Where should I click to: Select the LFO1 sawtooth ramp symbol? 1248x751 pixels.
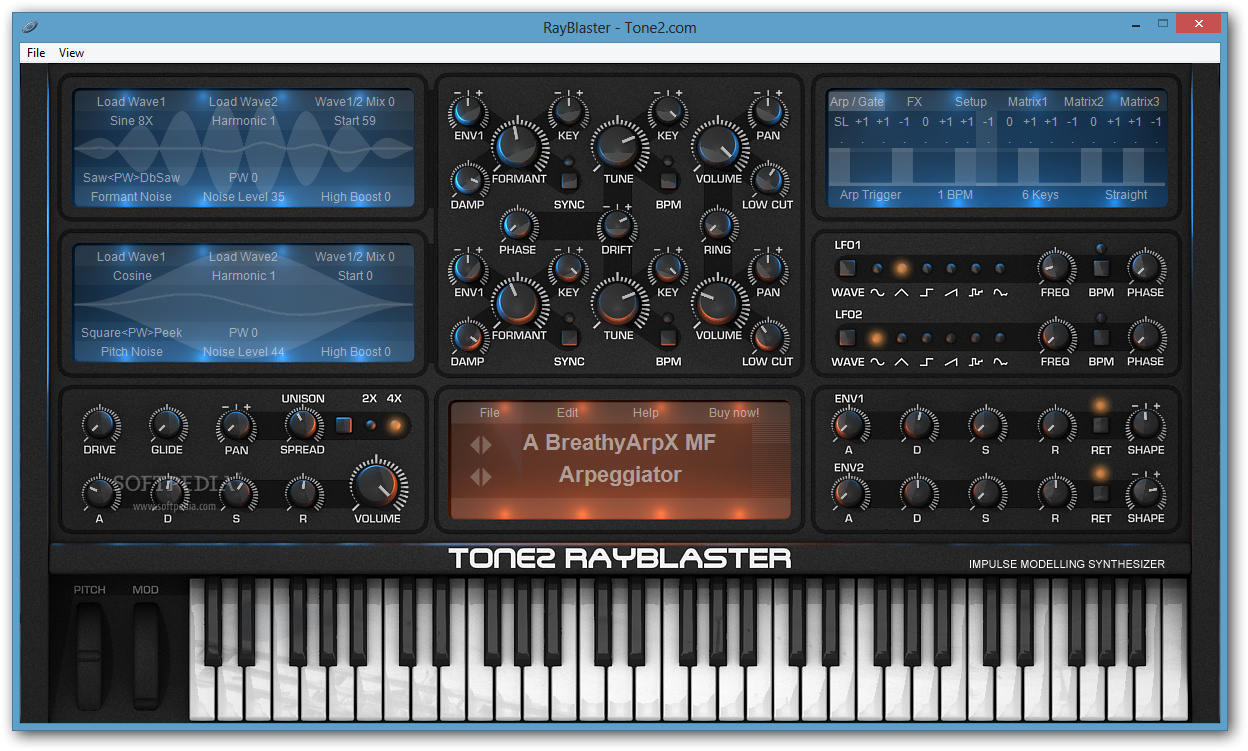click(x=951, y=293)
